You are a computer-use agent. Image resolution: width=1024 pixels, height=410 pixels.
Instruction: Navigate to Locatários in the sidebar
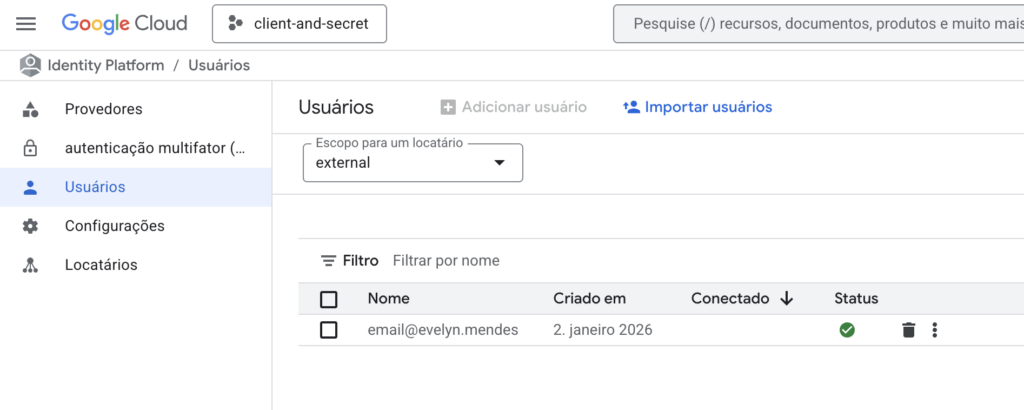point(101,265)
